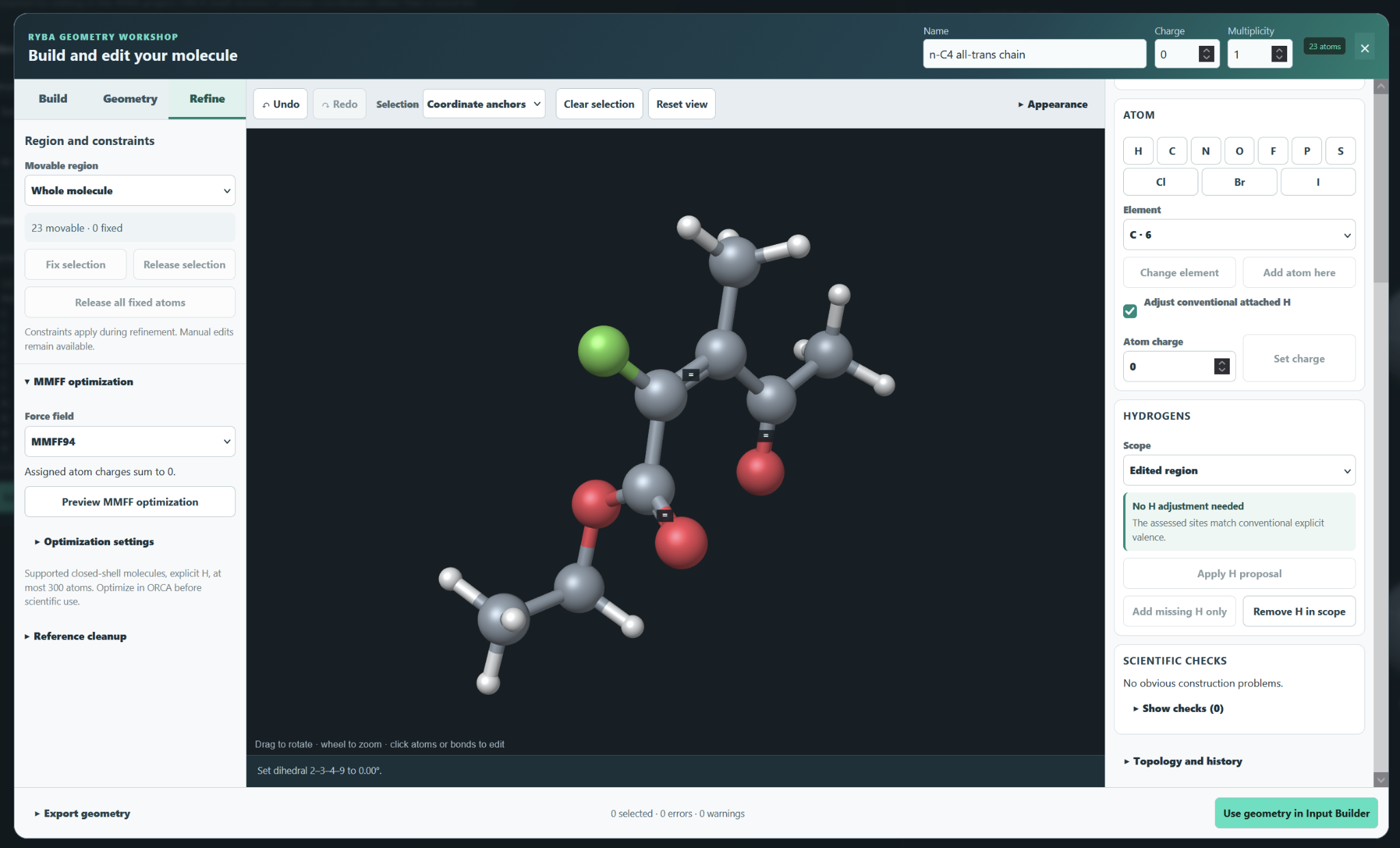Collapse the MMFF optimization section
Image resolution: width=1400 pixels, height=848 pixels.
[x=79, y=382]
